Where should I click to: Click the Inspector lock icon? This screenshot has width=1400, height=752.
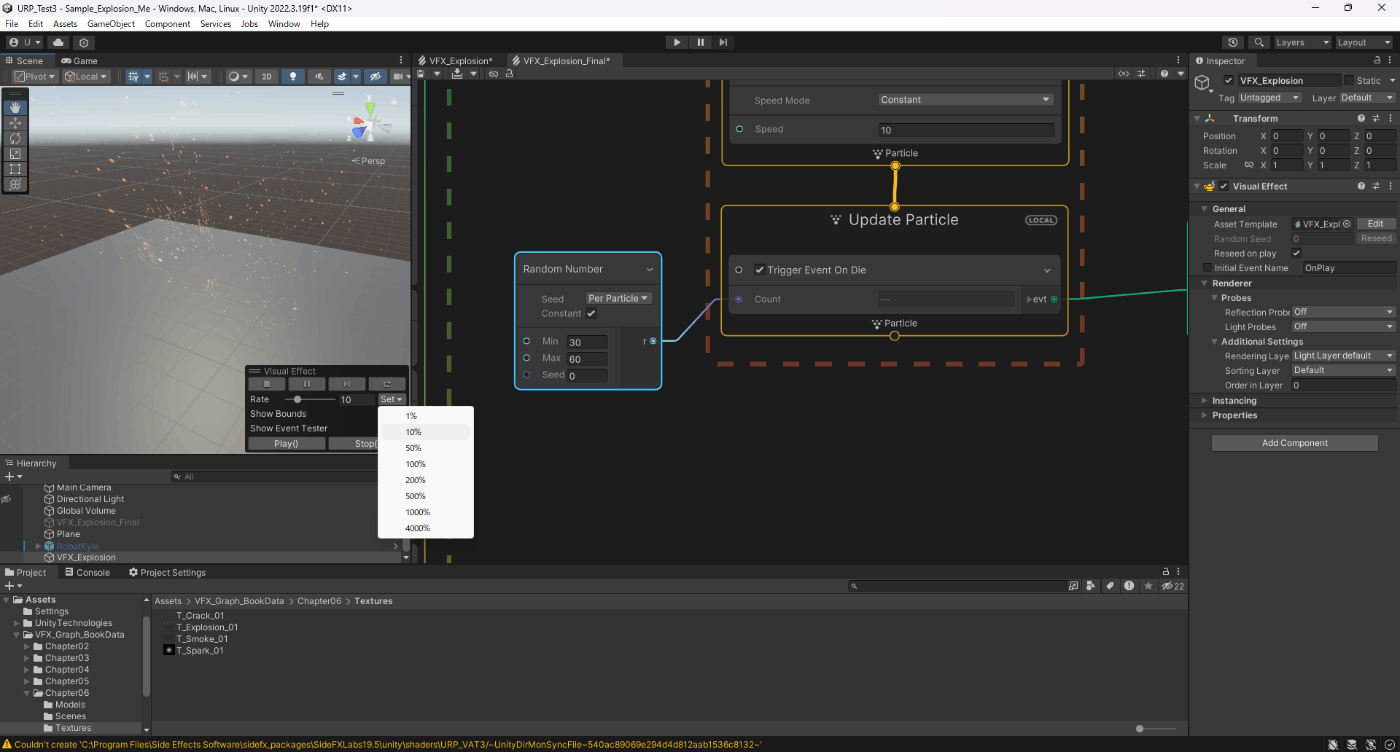[1377, 61]
